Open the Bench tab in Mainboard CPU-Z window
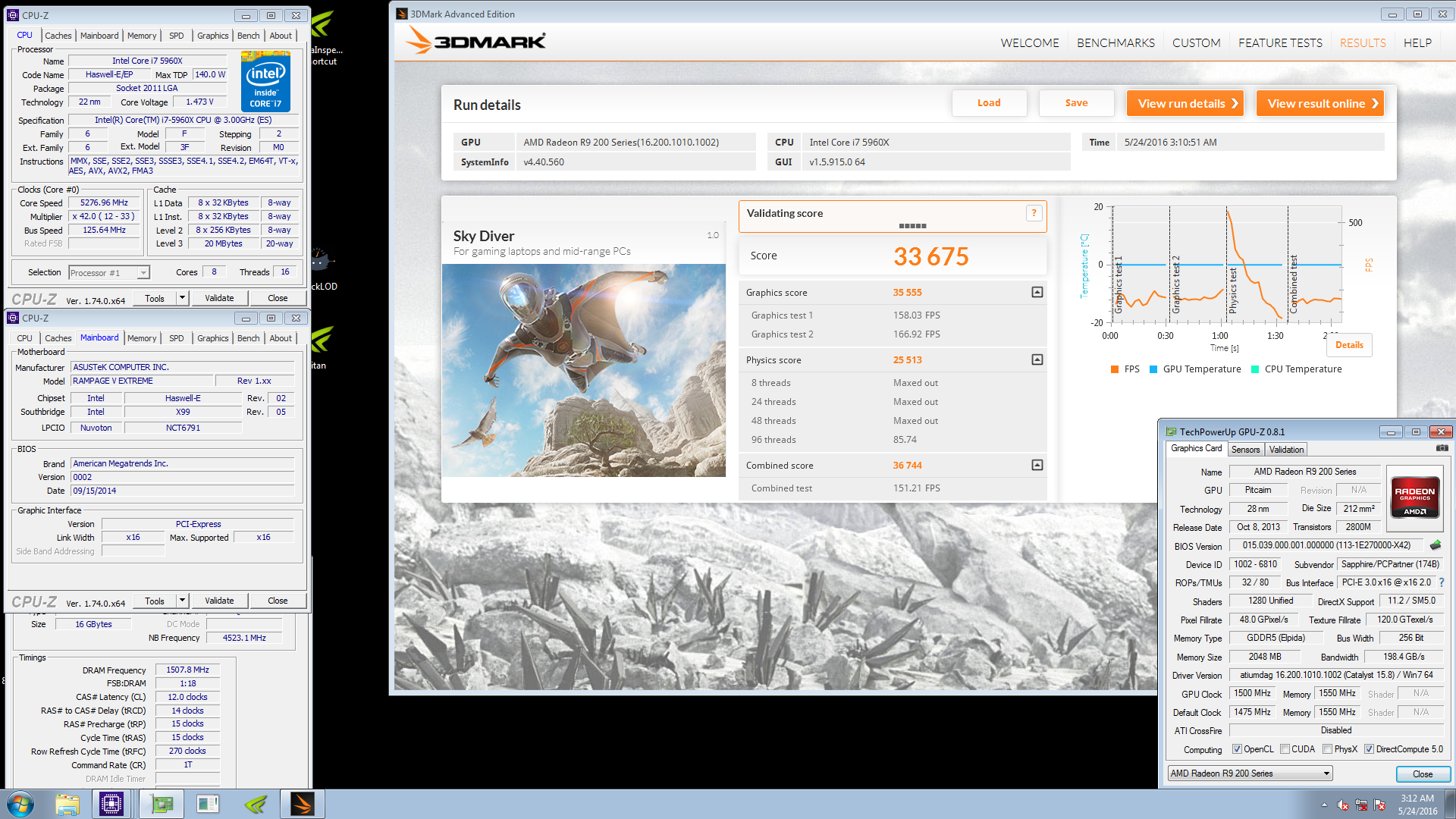Screen dimensions: 1456x819 (x=248, y=338)
